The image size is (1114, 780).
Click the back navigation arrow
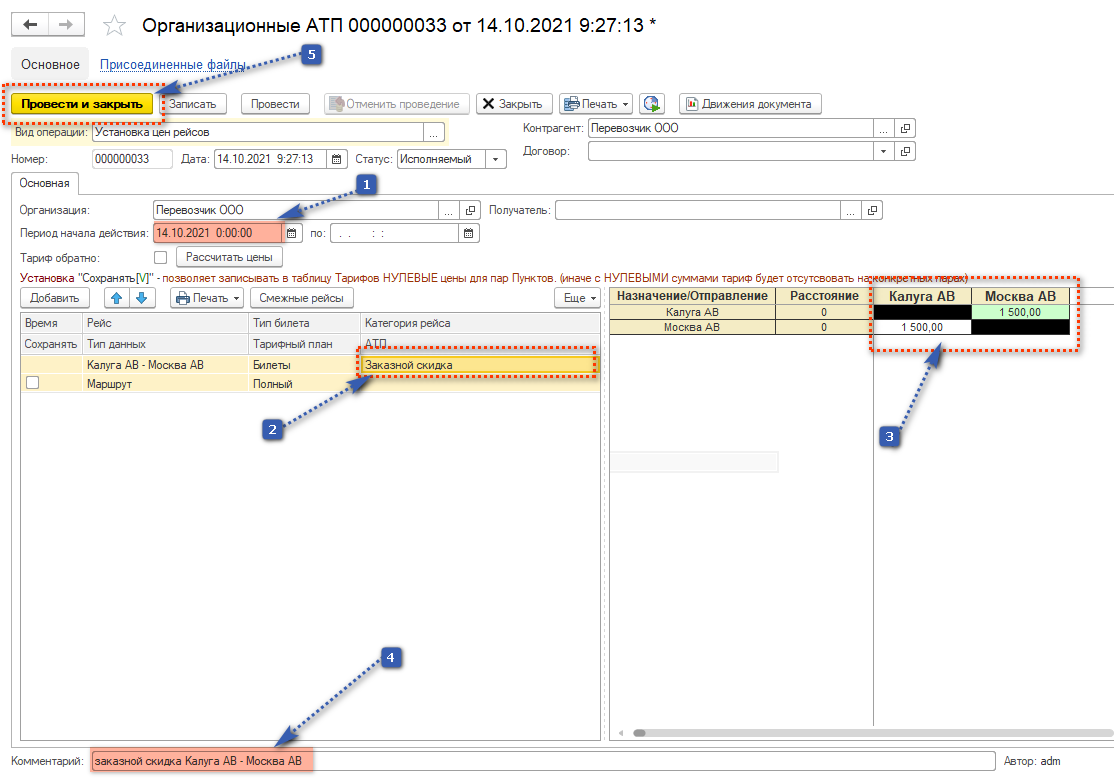tap(29, 24)
